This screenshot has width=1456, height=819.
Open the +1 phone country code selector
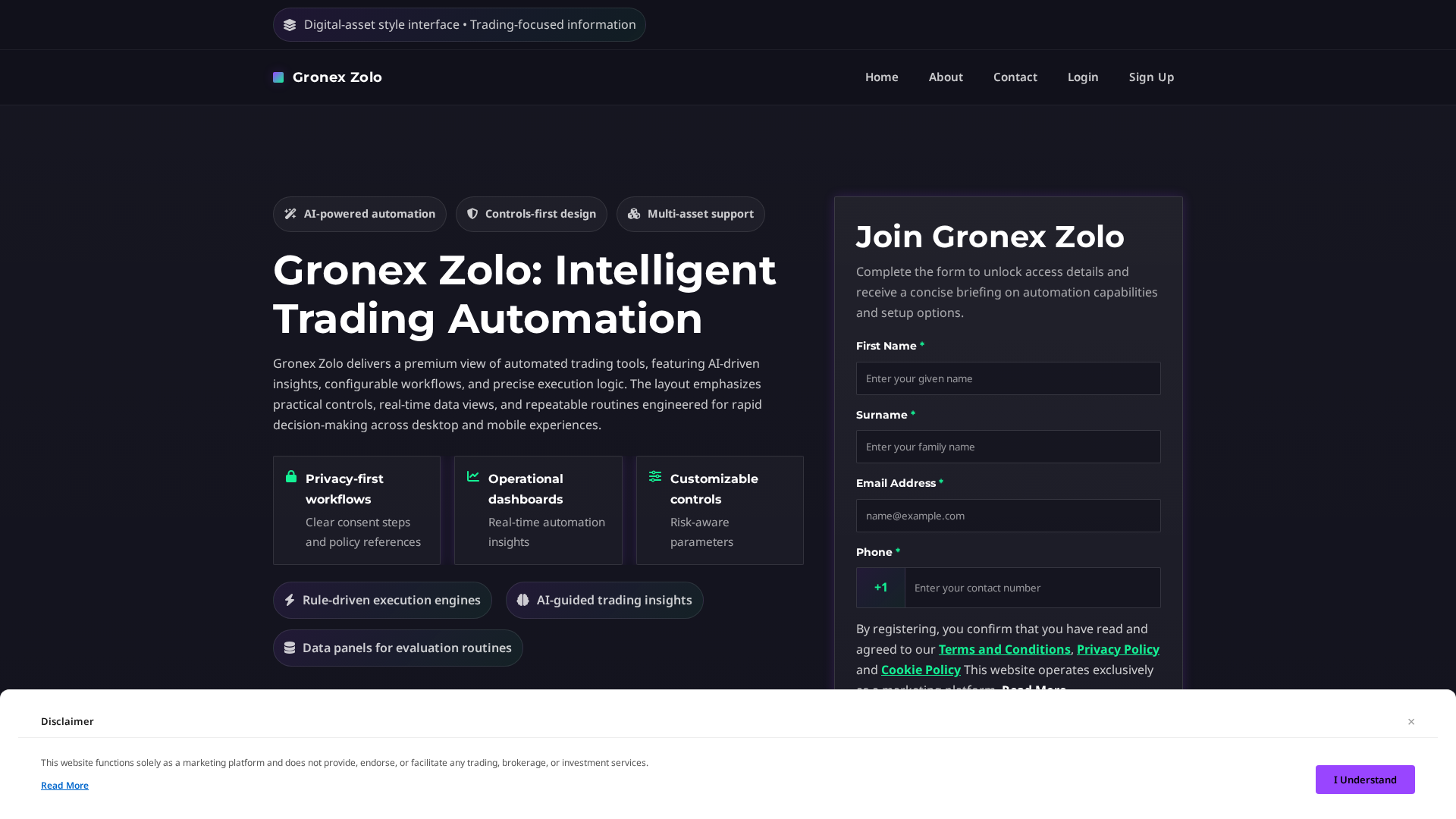pyautogui.click(x=880, y=588)
